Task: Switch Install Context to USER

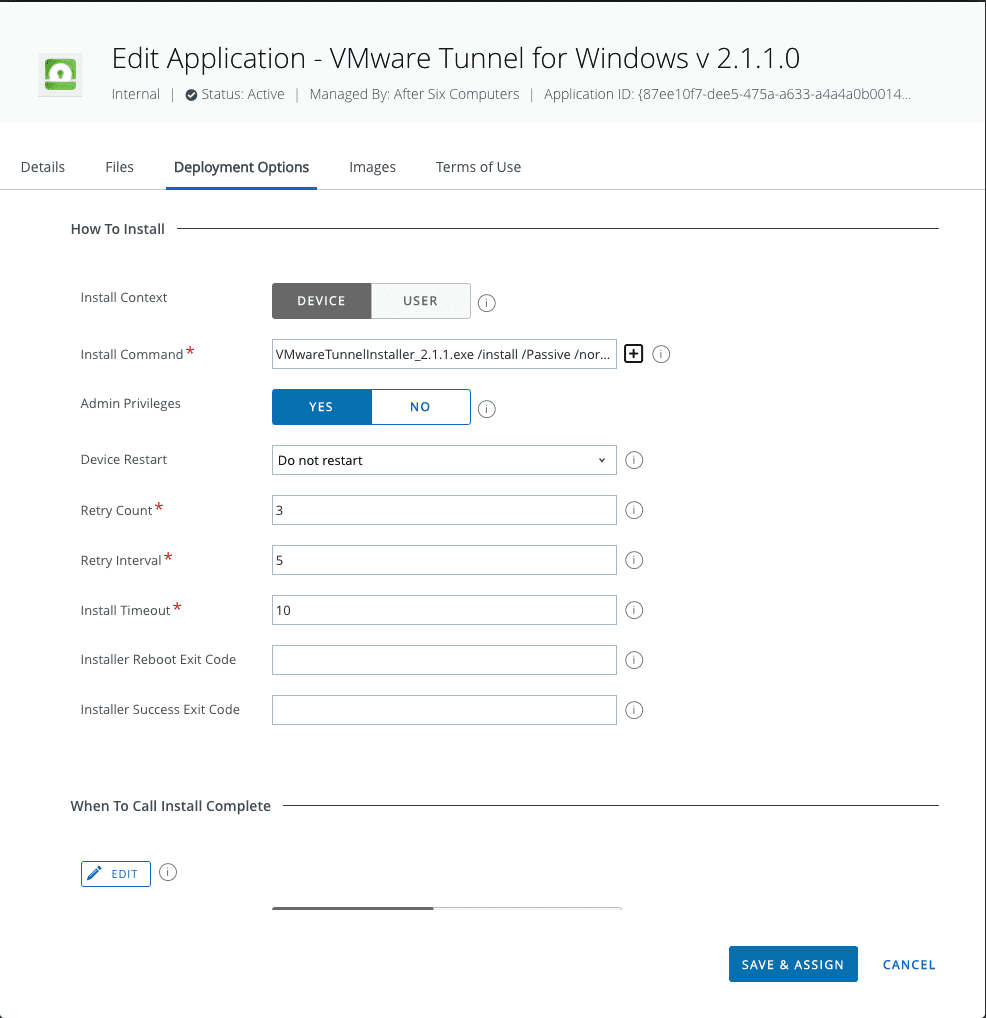Action: [420, 301]
